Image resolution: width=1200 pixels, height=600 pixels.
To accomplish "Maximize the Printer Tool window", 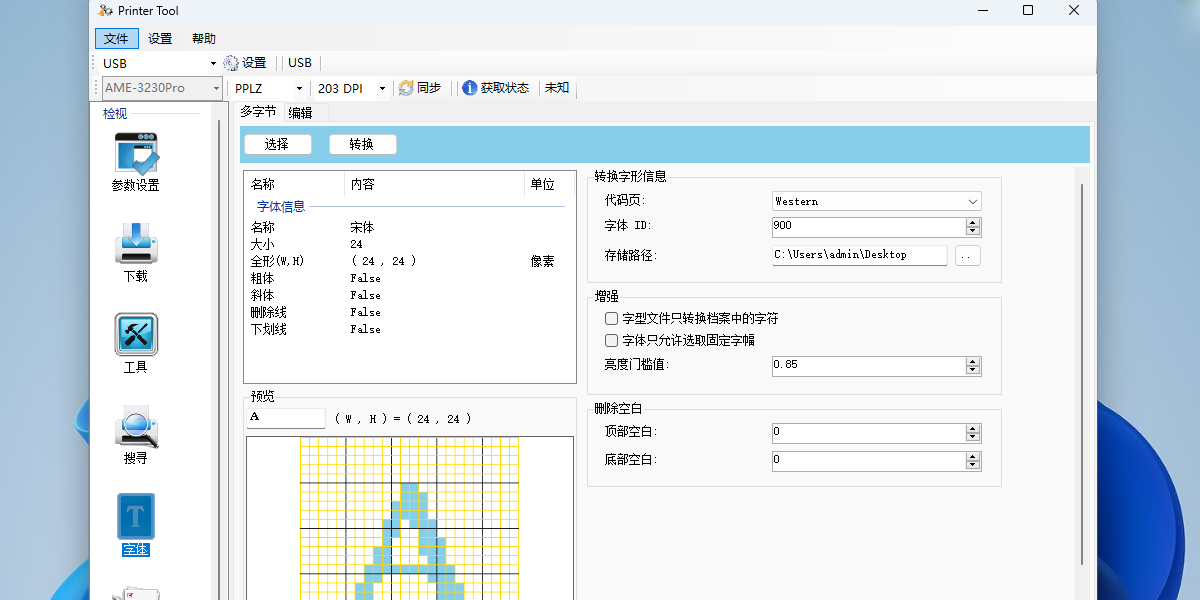I will tap(1028, 11).
